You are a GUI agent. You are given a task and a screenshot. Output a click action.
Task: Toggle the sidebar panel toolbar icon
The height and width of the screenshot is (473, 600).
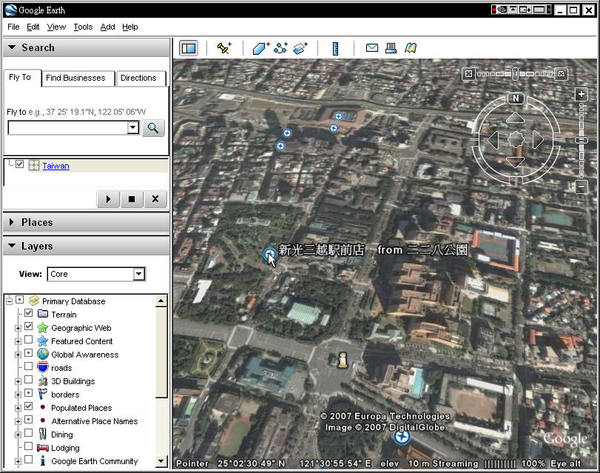pyautogui.click(x=189, y=48)
